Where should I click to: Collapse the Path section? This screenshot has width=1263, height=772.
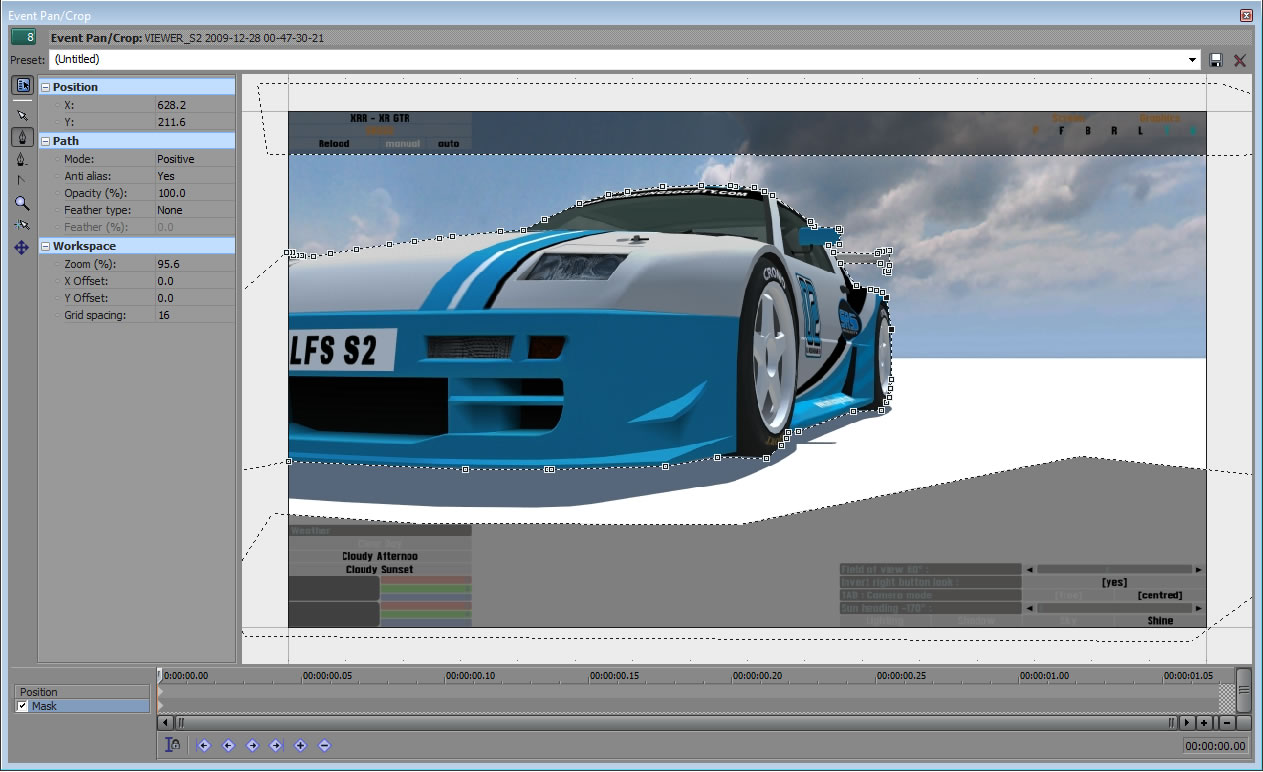[x=46, y=141]
